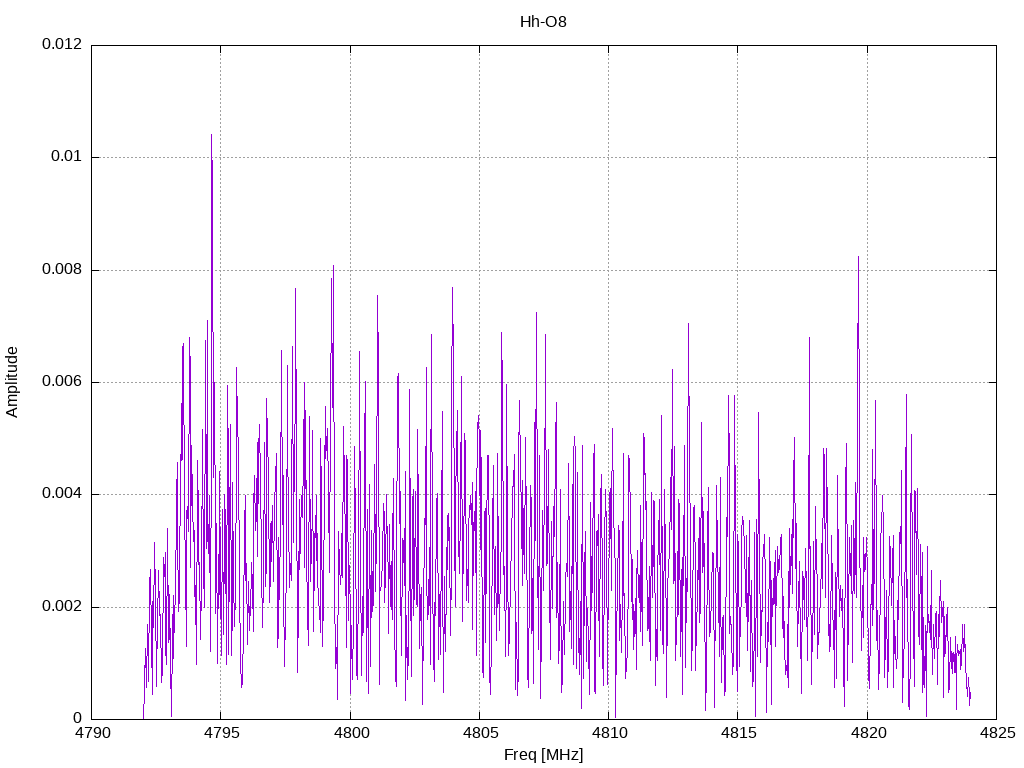Viewport: 1024px width, 768px height.
Task: Click the 4810 x-axis tick label
Action: [610, 733]
